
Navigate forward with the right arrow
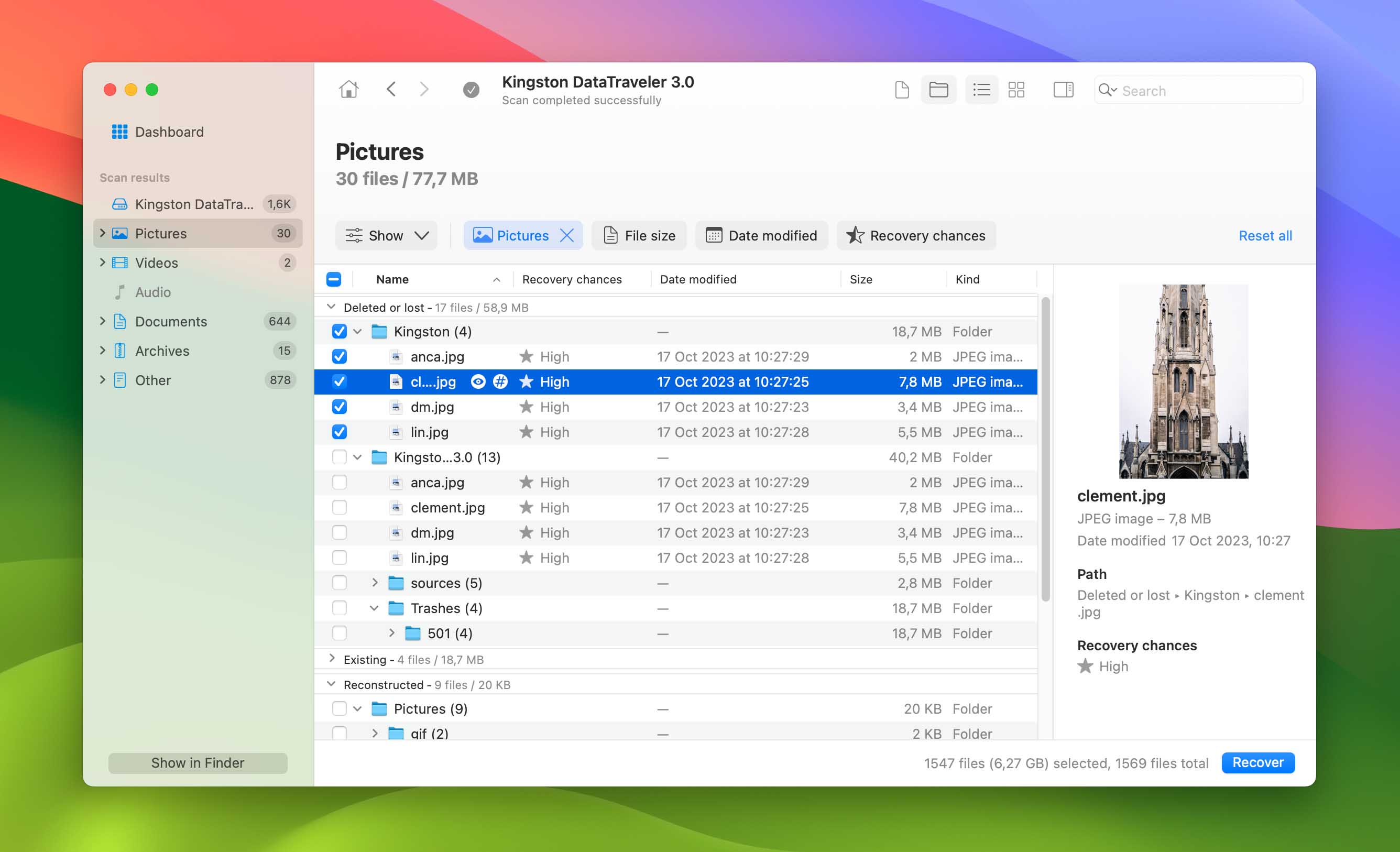[424, 89]
